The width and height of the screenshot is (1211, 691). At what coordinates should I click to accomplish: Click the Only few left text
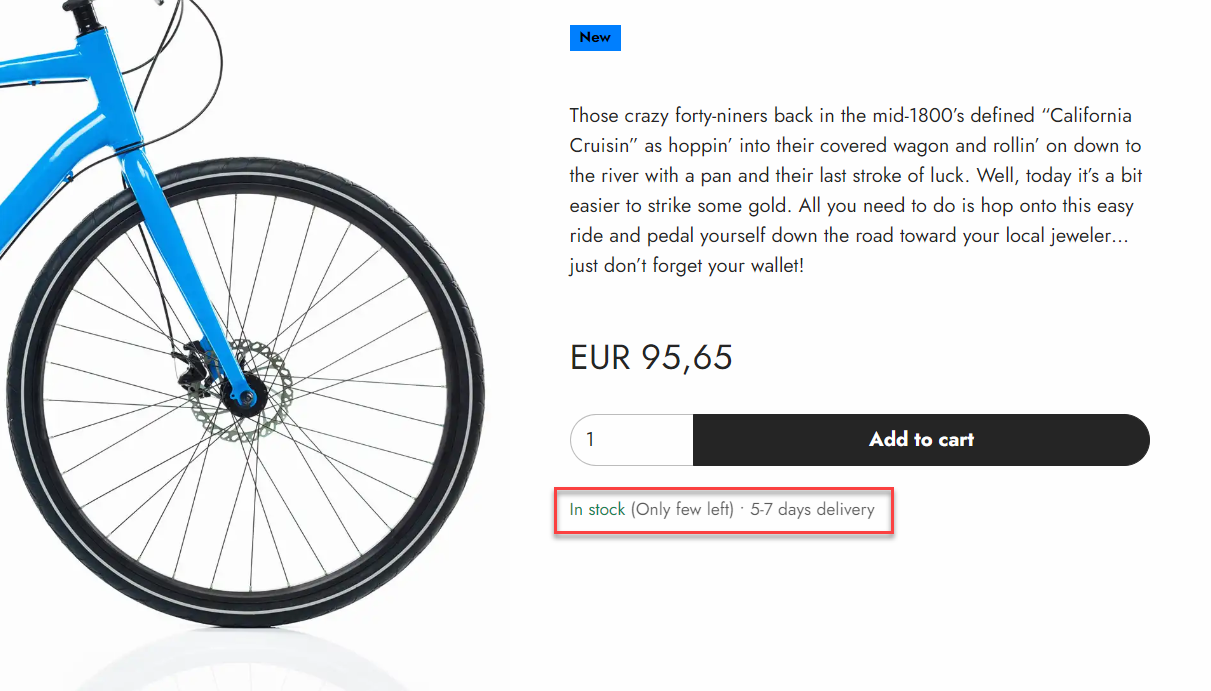[x=682, y=510]
